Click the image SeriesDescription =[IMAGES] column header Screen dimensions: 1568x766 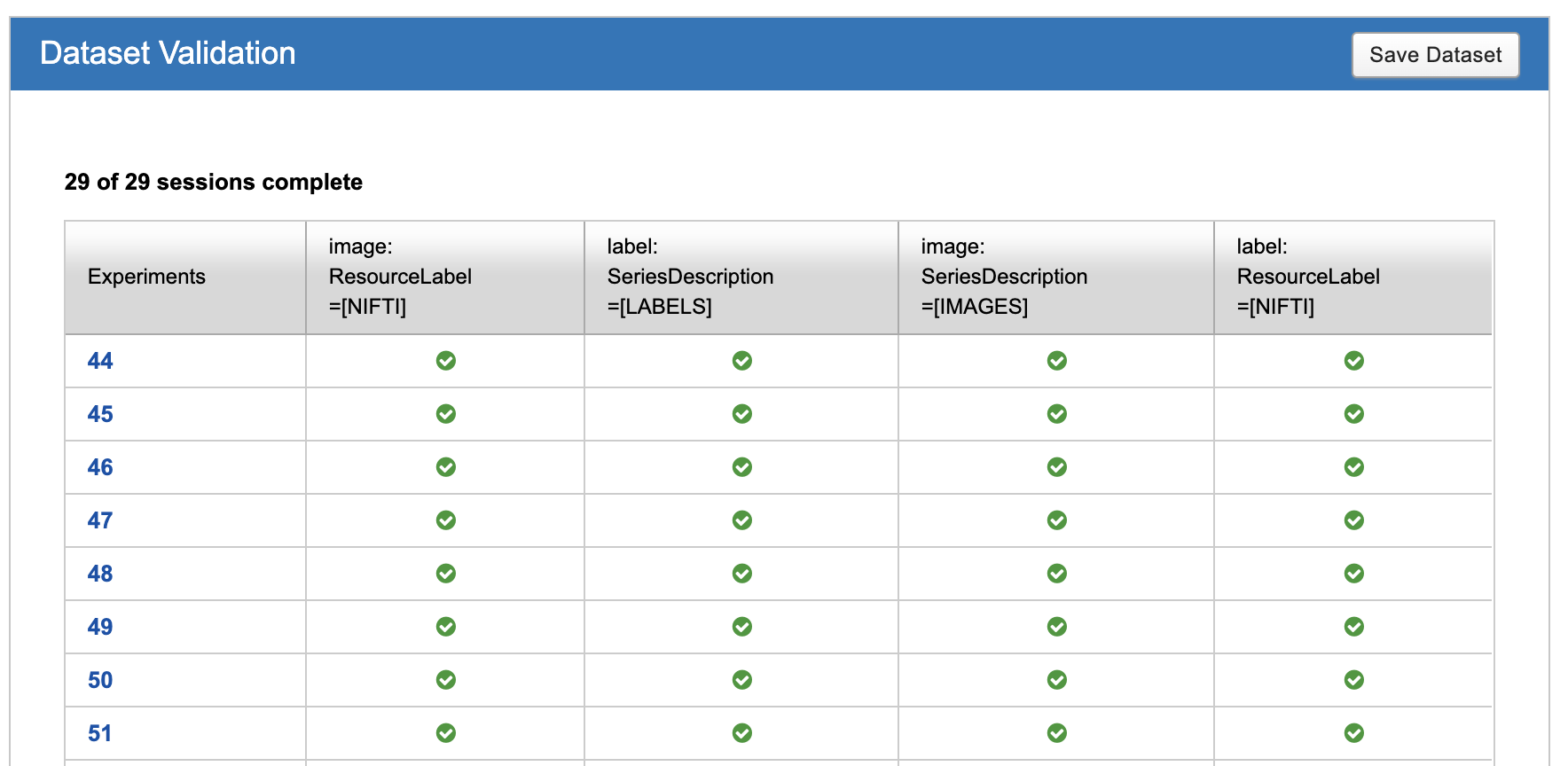coord(1004,277)
